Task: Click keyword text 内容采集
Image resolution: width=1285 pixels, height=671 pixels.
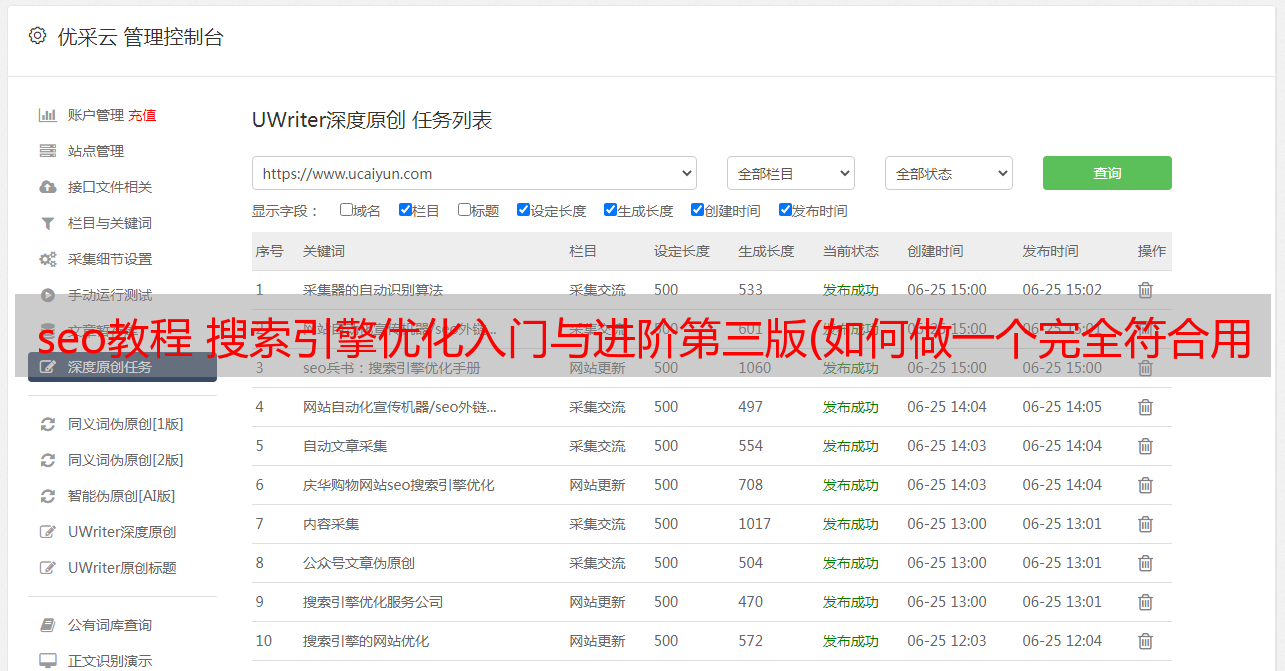Action: click(331, 524)
